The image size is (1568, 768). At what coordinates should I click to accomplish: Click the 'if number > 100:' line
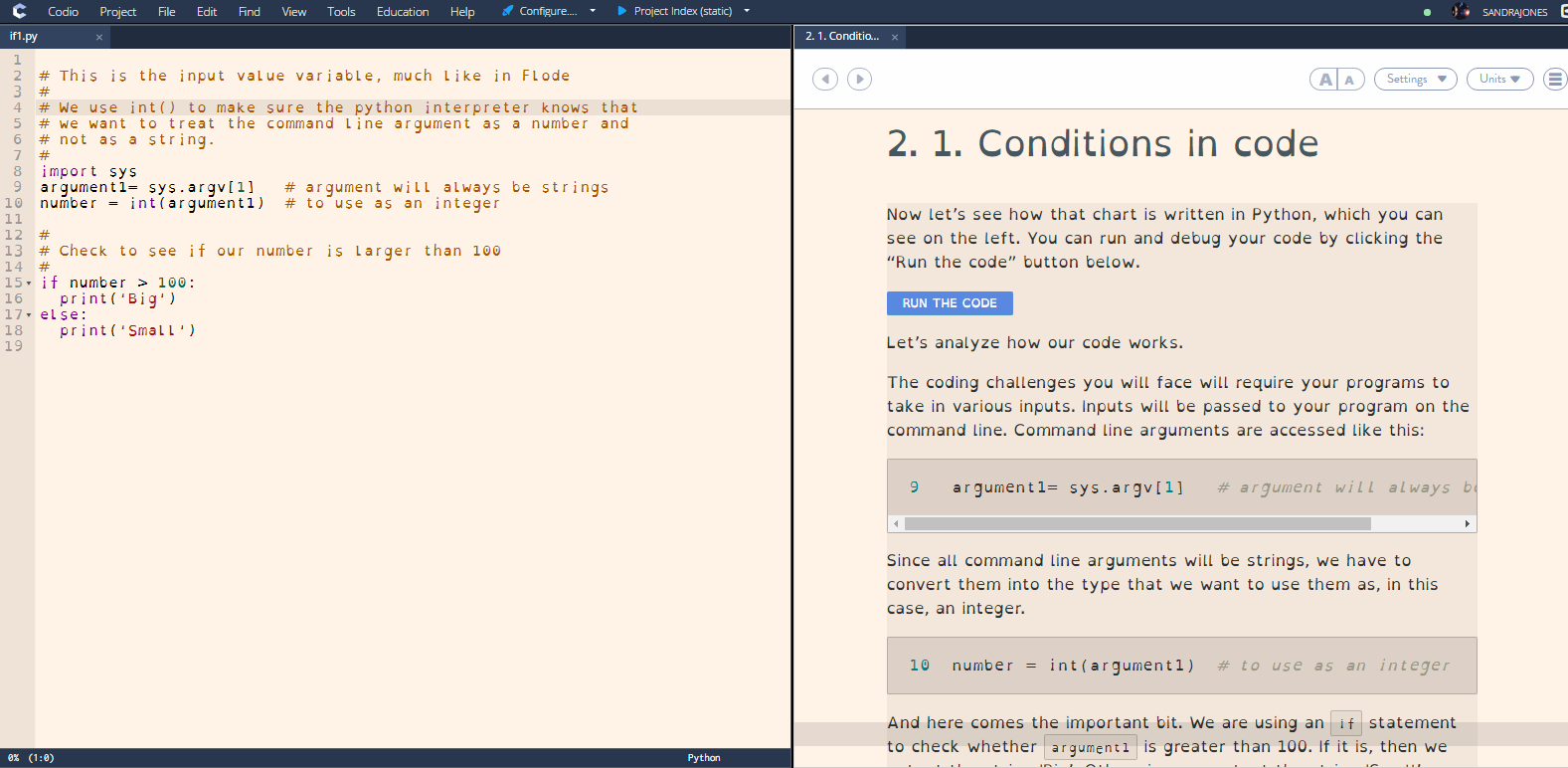(117, 283)
